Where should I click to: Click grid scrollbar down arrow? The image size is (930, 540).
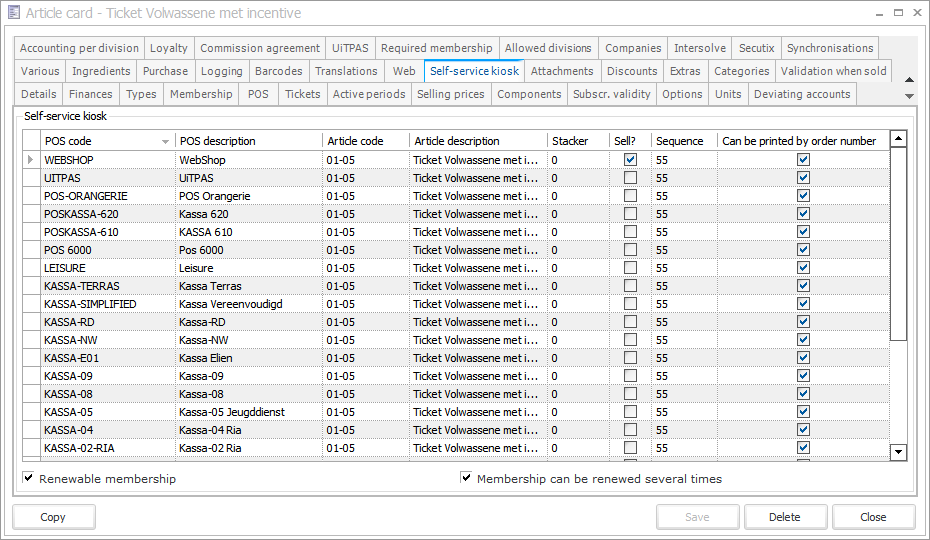898,452
